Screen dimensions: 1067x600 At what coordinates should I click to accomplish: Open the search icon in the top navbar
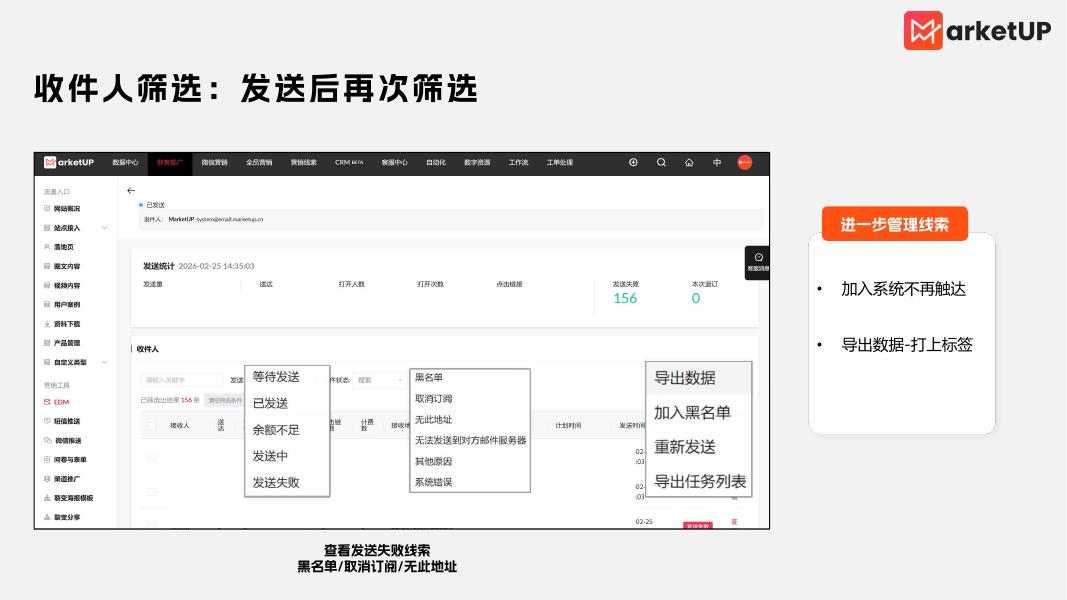pyautogui.click(x=661, y=162)
